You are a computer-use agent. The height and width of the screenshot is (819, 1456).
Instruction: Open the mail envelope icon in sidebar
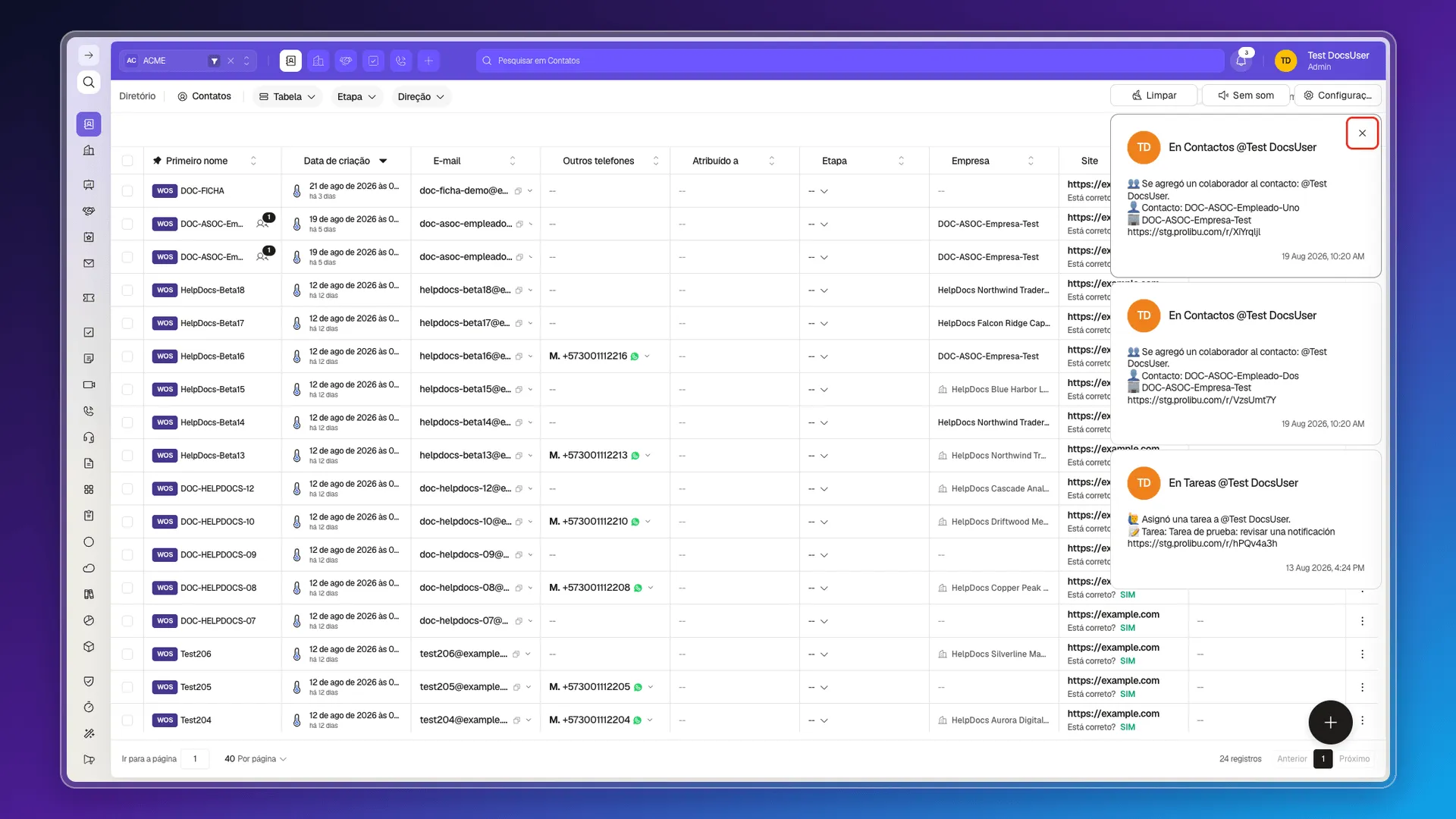[89, 263]
